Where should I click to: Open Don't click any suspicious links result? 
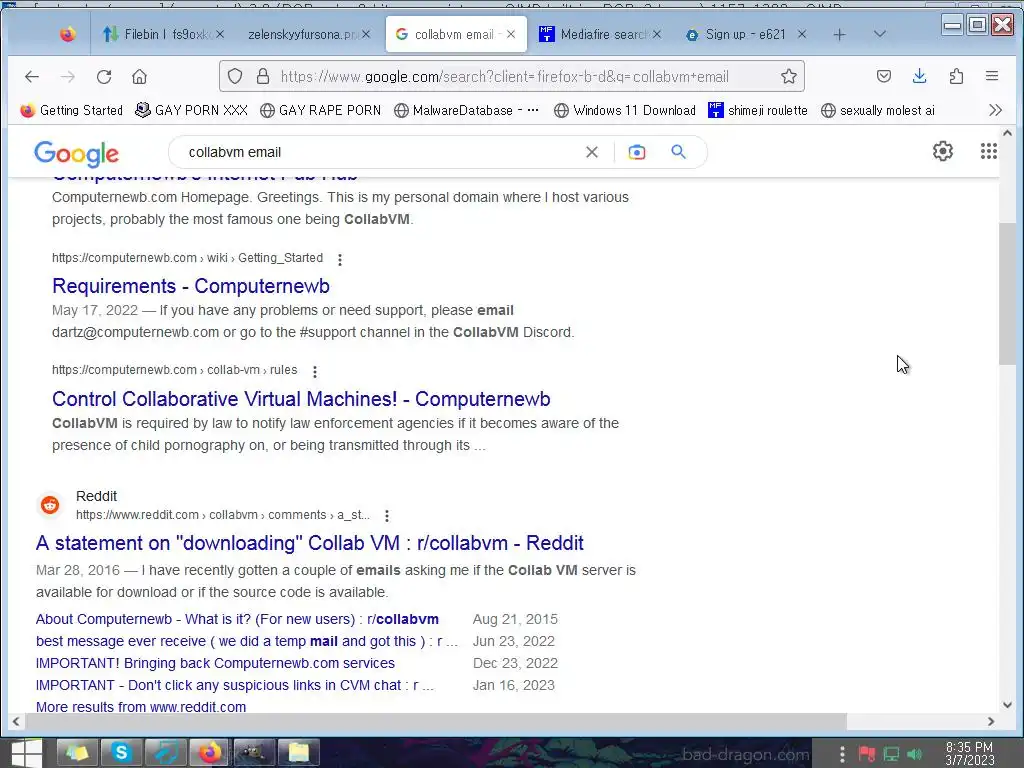(x=234, y=686)
